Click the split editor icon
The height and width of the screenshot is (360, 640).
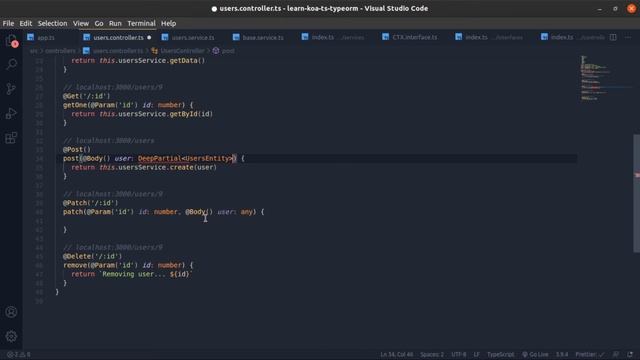click(x=613, y=37)
